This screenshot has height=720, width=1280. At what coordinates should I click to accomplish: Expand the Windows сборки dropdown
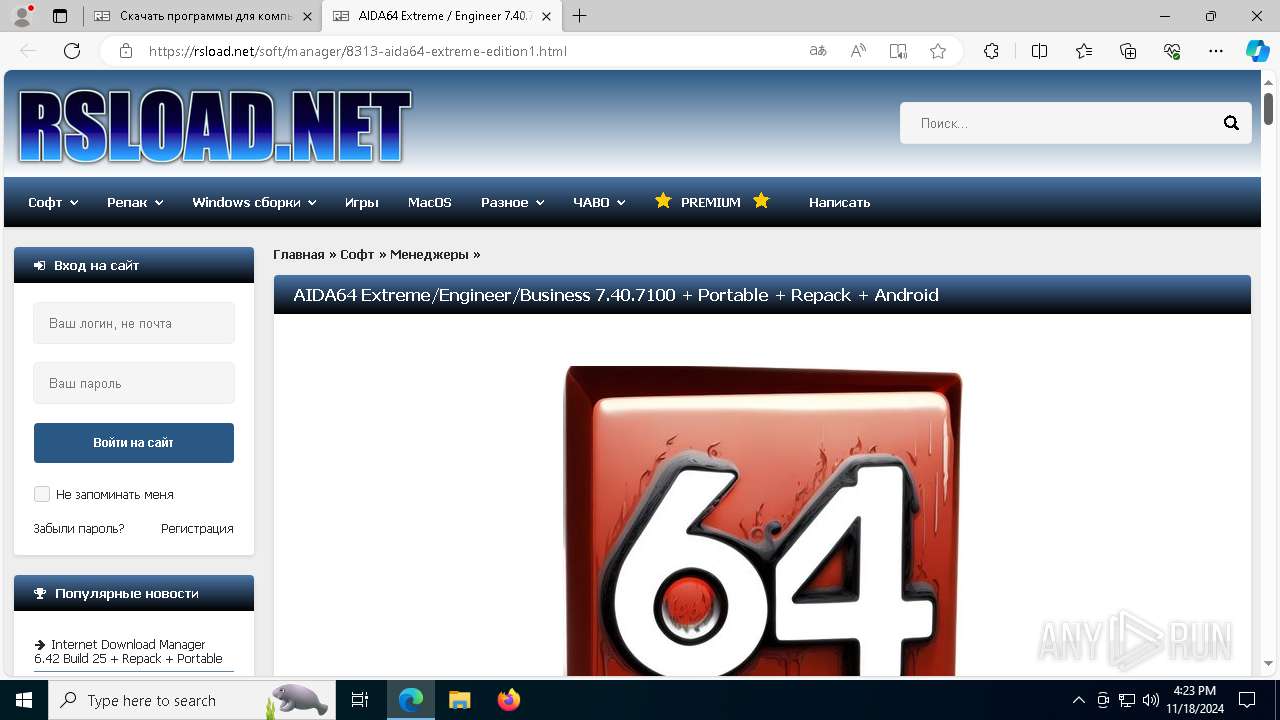coord(254,202)
